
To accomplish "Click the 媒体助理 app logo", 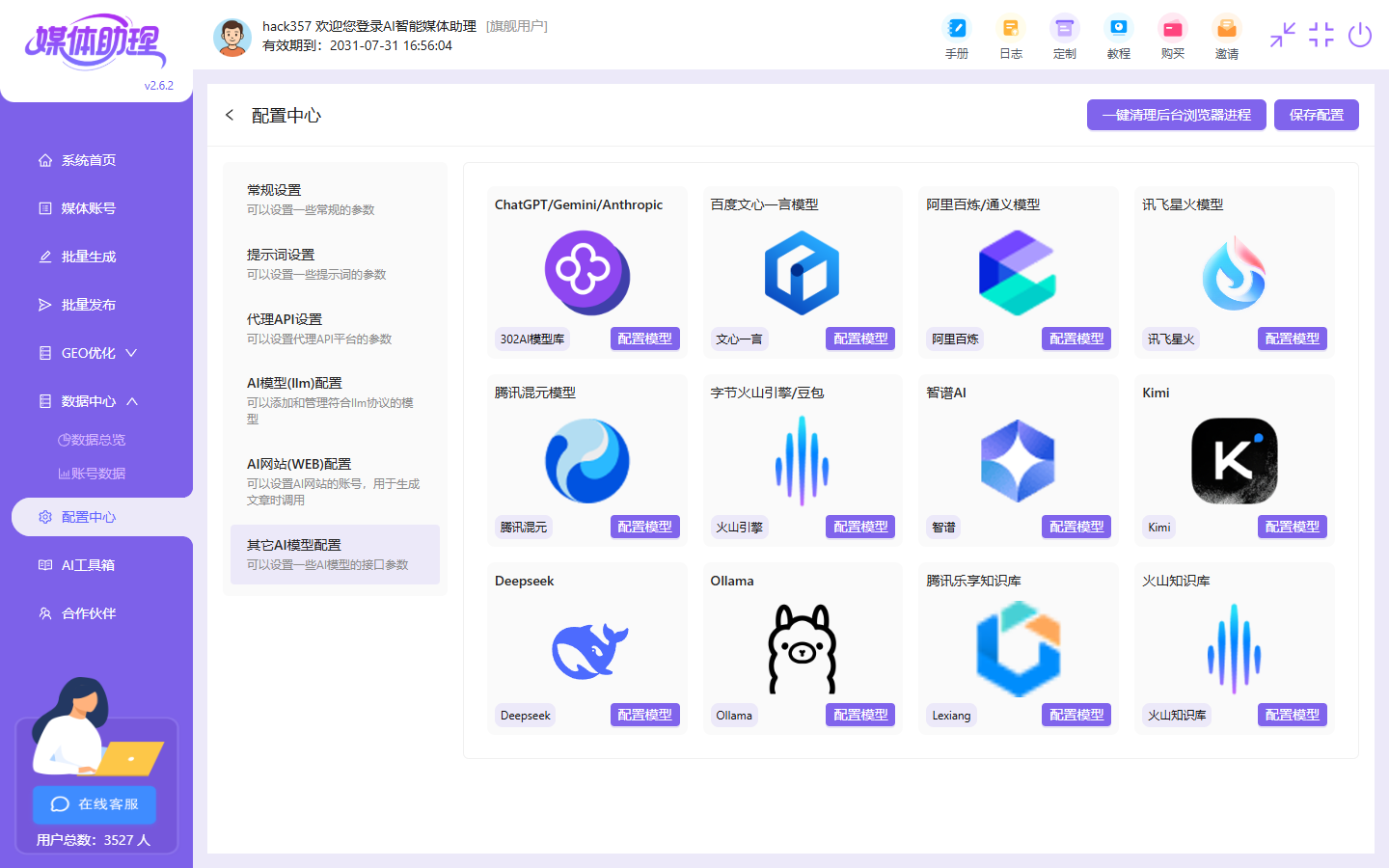I will (x=95, y=41).
